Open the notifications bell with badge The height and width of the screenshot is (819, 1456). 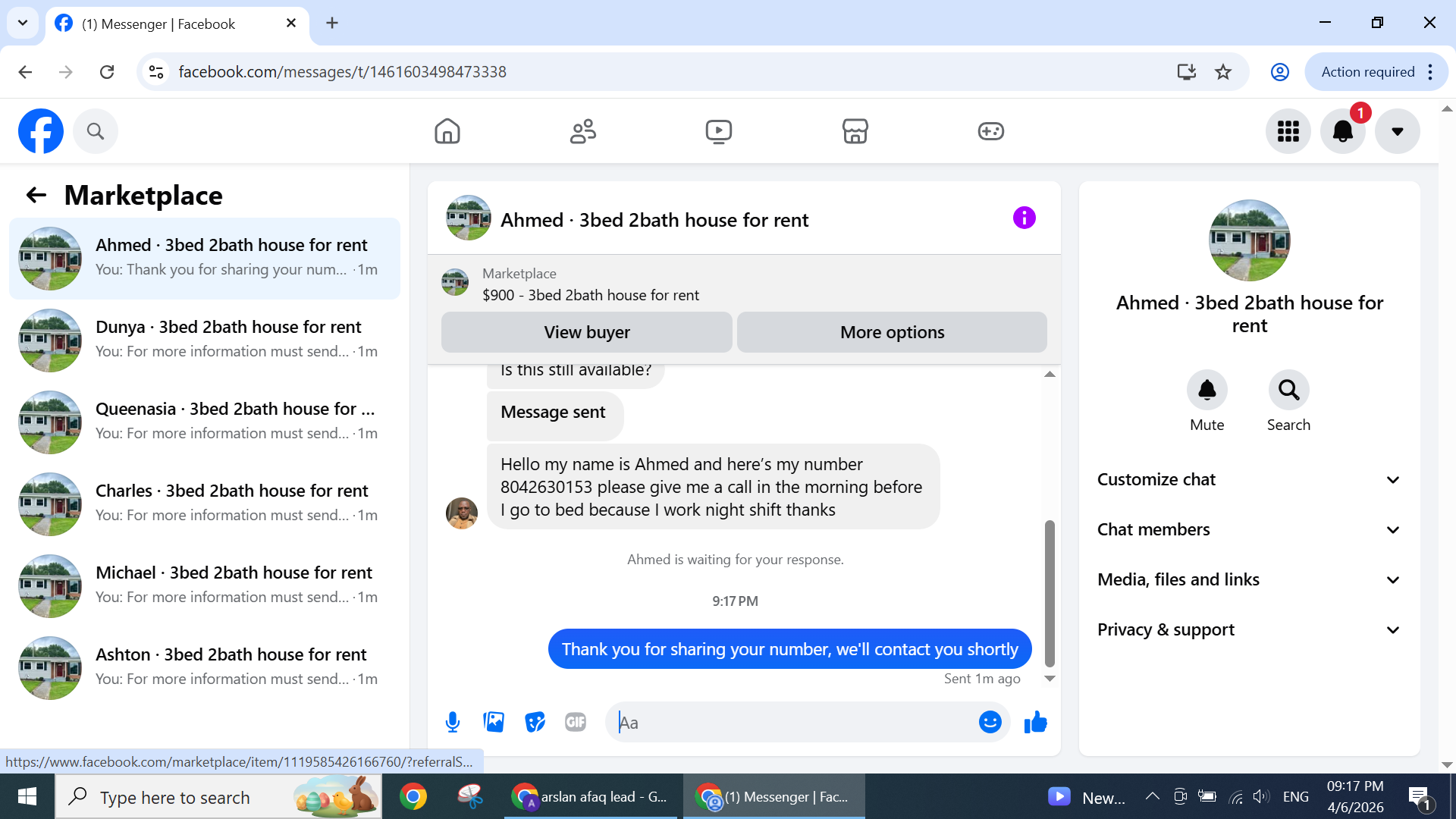pyautogui.click(x=1343, y=131)
